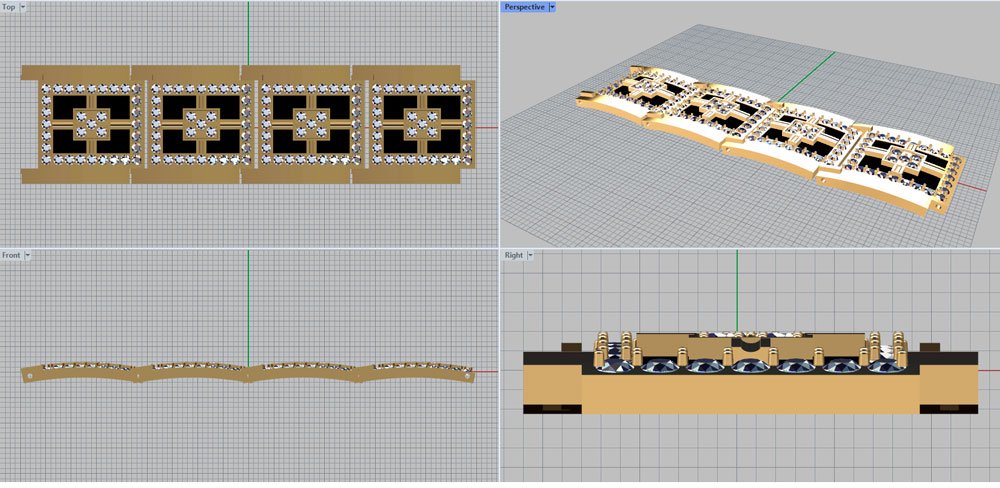Open the Perspective viewport menu arrow
The height and width of the screenshot is (488, 1000).
click(x=553, y=7)
